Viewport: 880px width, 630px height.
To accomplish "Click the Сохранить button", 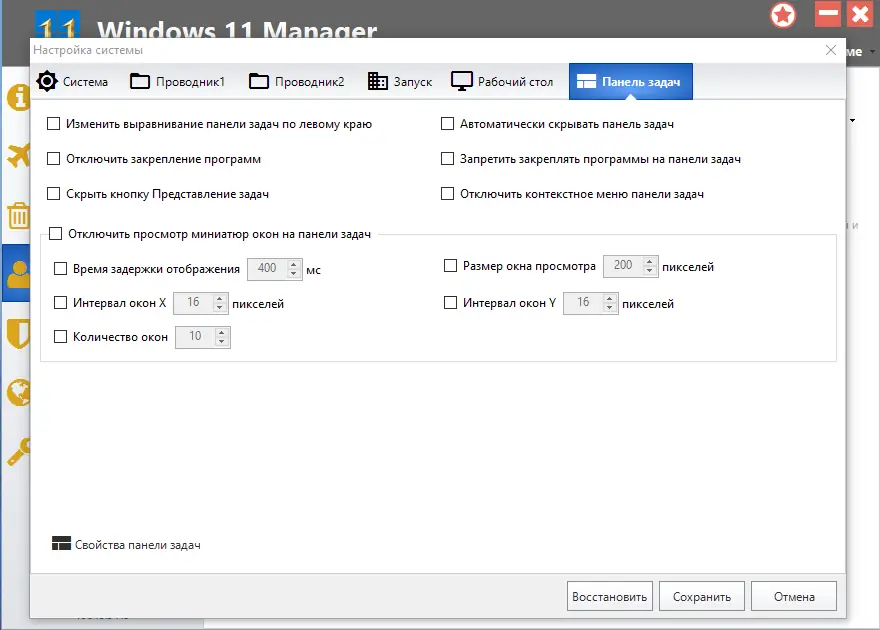I will pyautogui.click(x=702, y=596).
